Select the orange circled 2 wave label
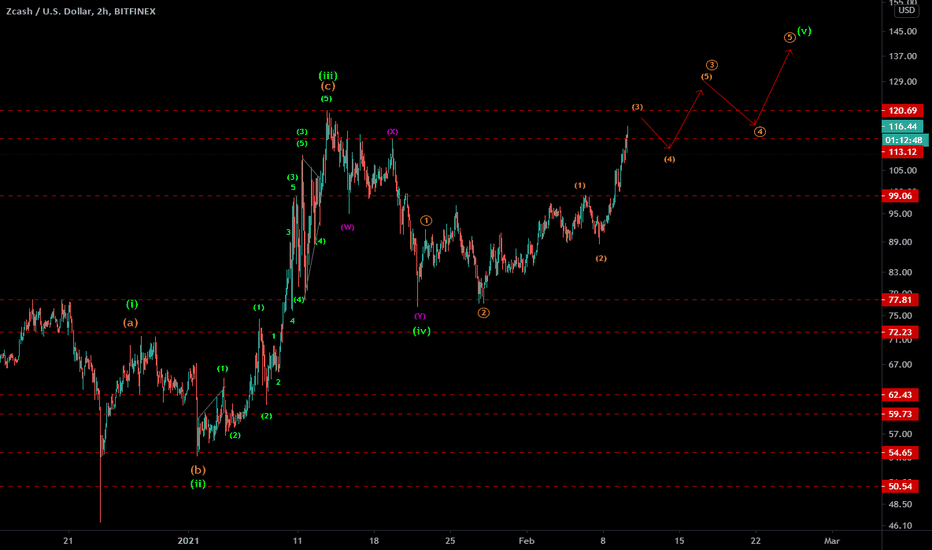The width and height of the screenshot is (932, 550). (x=484, y=313)
